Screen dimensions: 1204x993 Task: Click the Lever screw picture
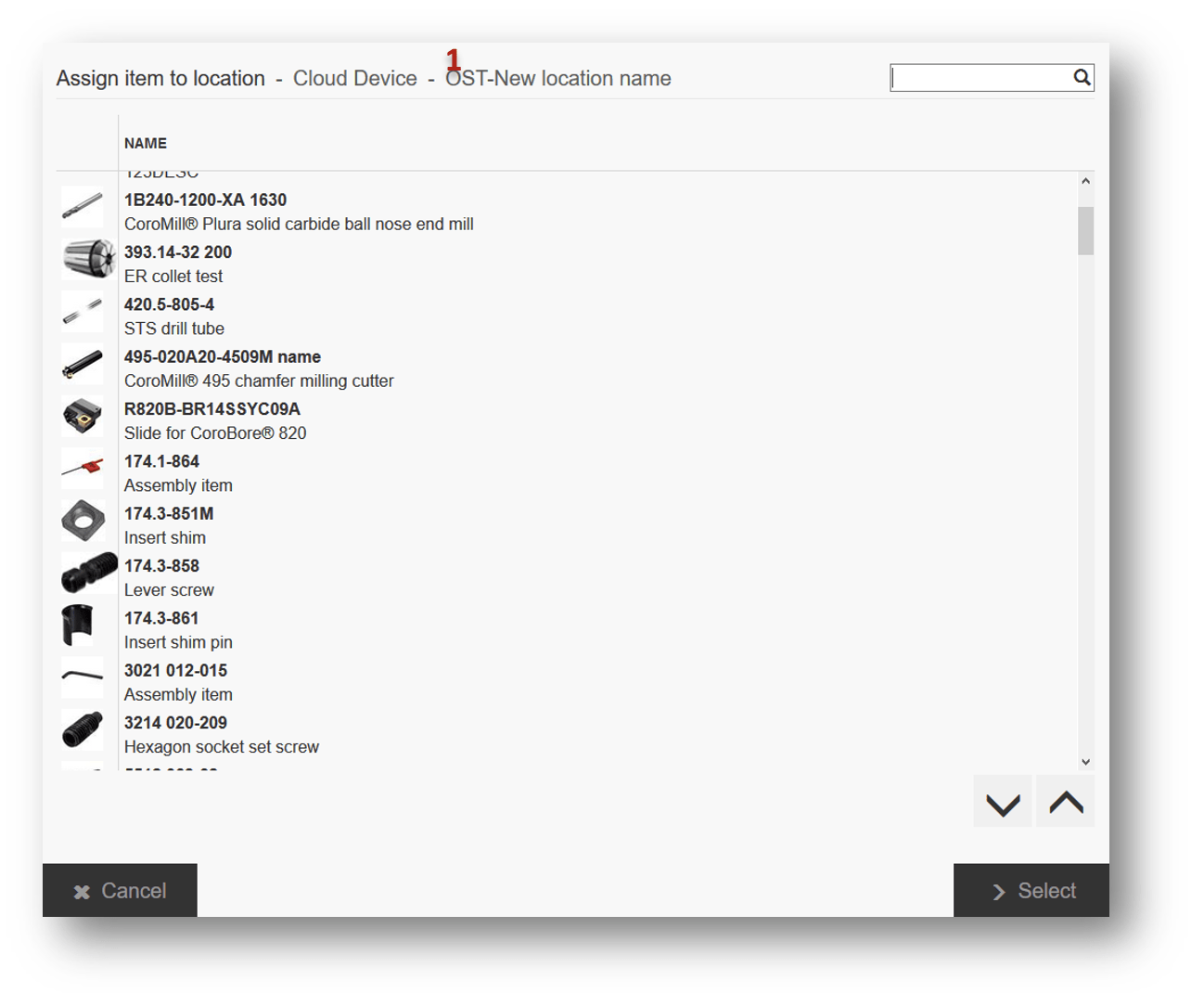tap(88, 573)
